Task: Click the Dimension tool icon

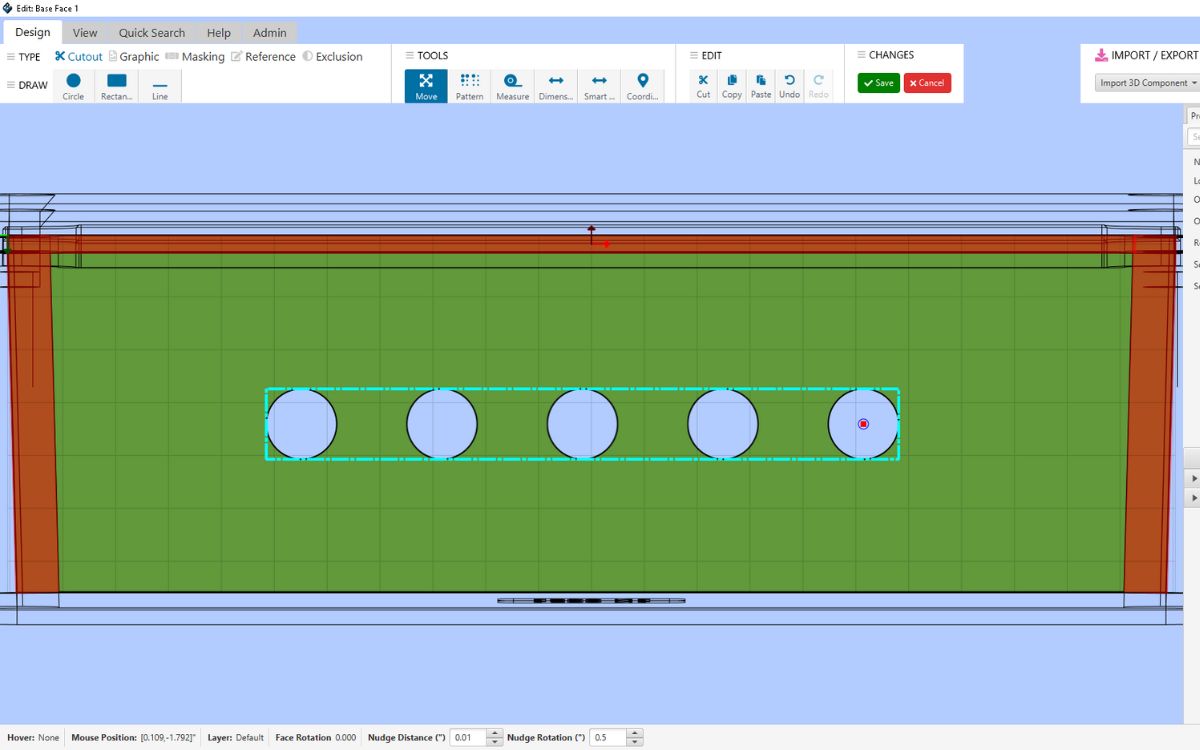Action: pyautogui.click(x=556, y=86)
